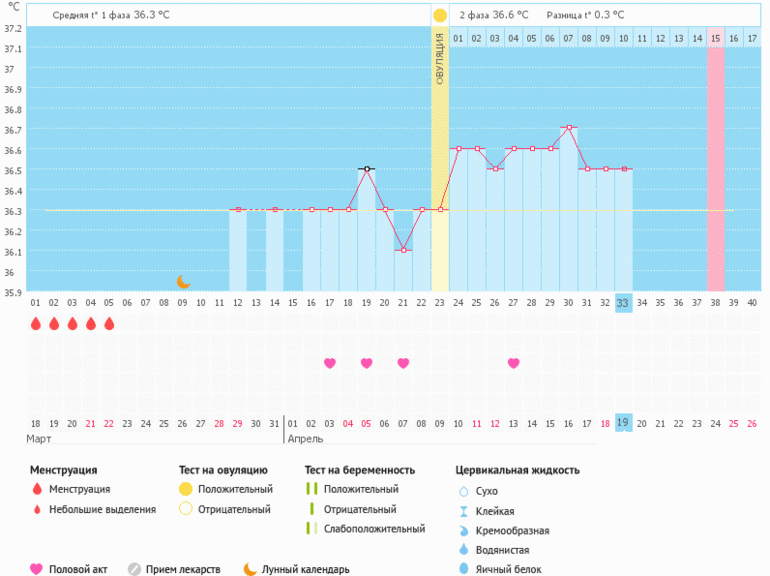Viewport: 770px width, 576px height.
Task: Click the Положительный ovulation test legend circle
Action: [185, 489]
